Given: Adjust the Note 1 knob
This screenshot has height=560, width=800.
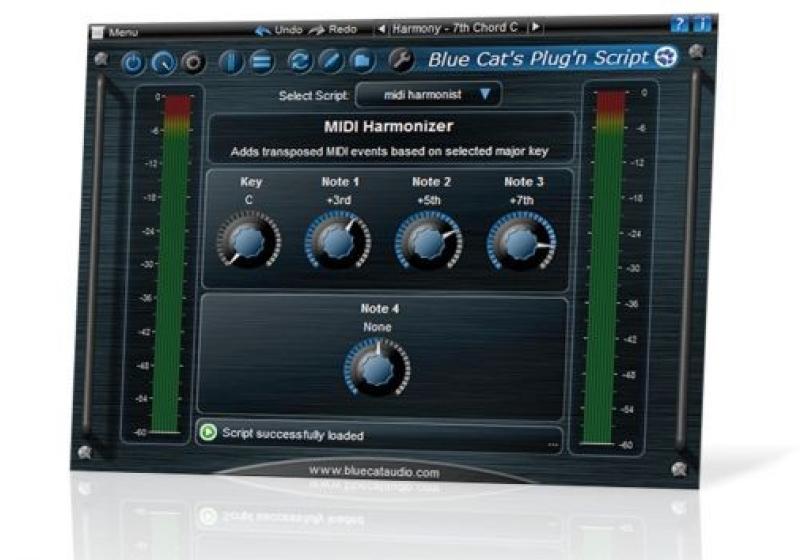Looking at the screenshot, I should click(338, 241).
